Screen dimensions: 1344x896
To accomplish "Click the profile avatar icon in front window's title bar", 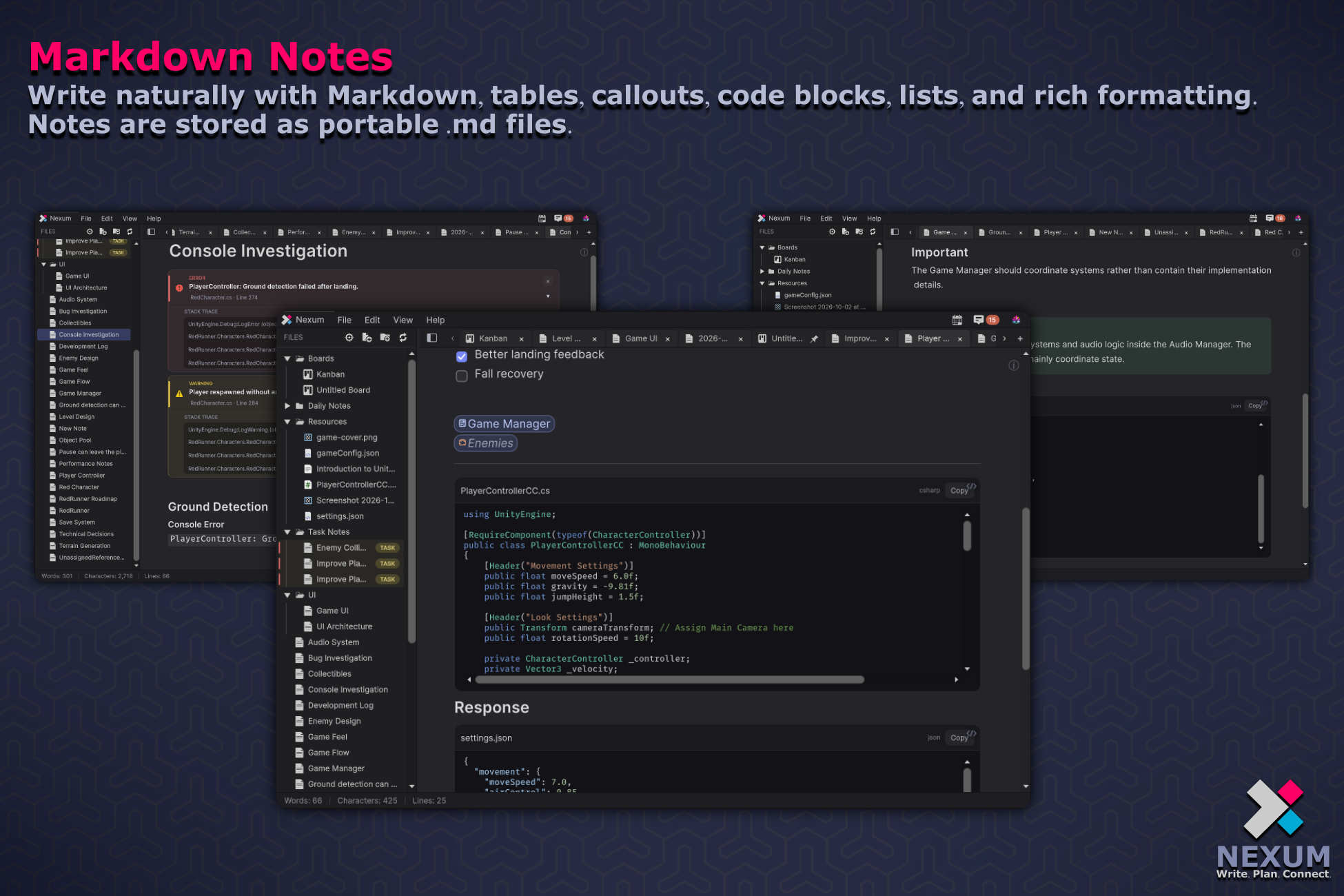I will pos(1016,320).
